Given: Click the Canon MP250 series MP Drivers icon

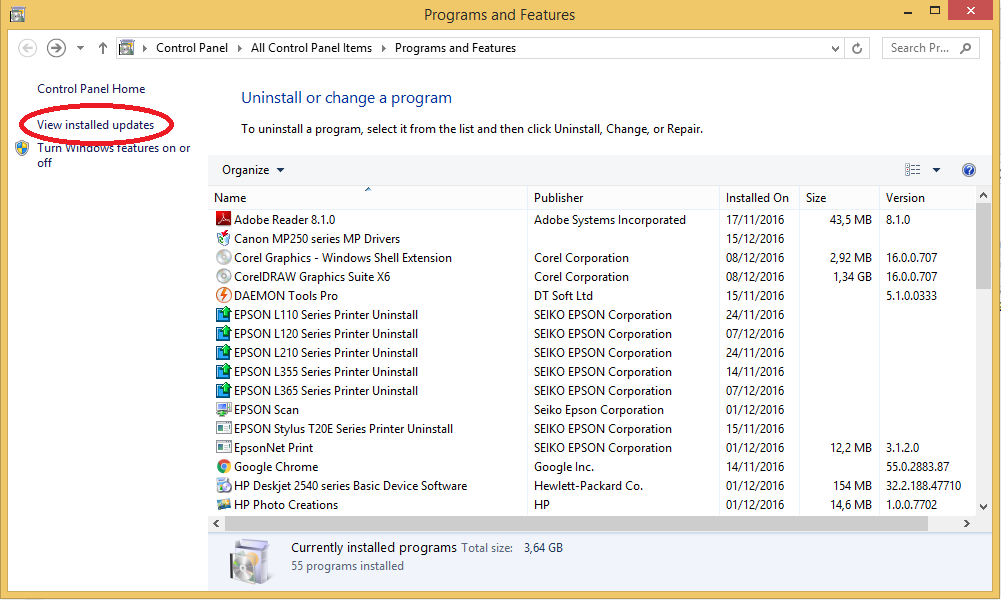Looking at the screenshot, I should (223, 238).
